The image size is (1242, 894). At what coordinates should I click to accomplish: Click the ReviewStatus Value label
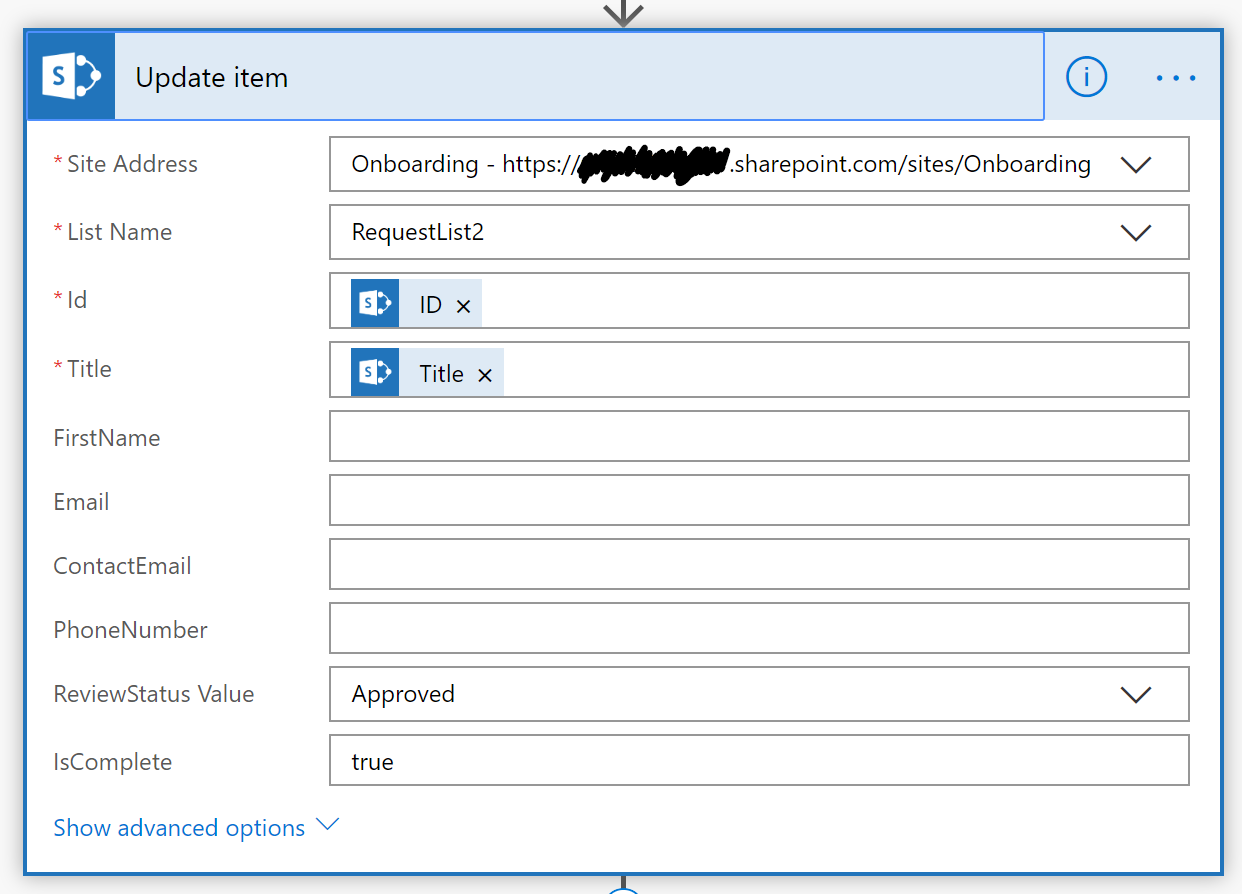coord(154,694)
